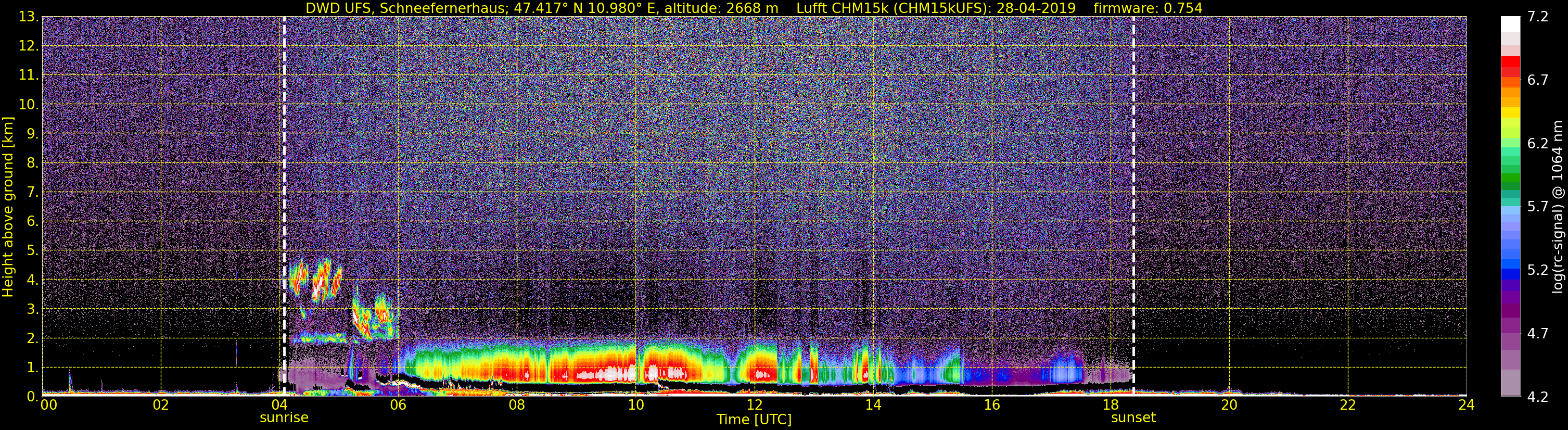Click the '6.2' colorbar value

[x=1538, y=144]
